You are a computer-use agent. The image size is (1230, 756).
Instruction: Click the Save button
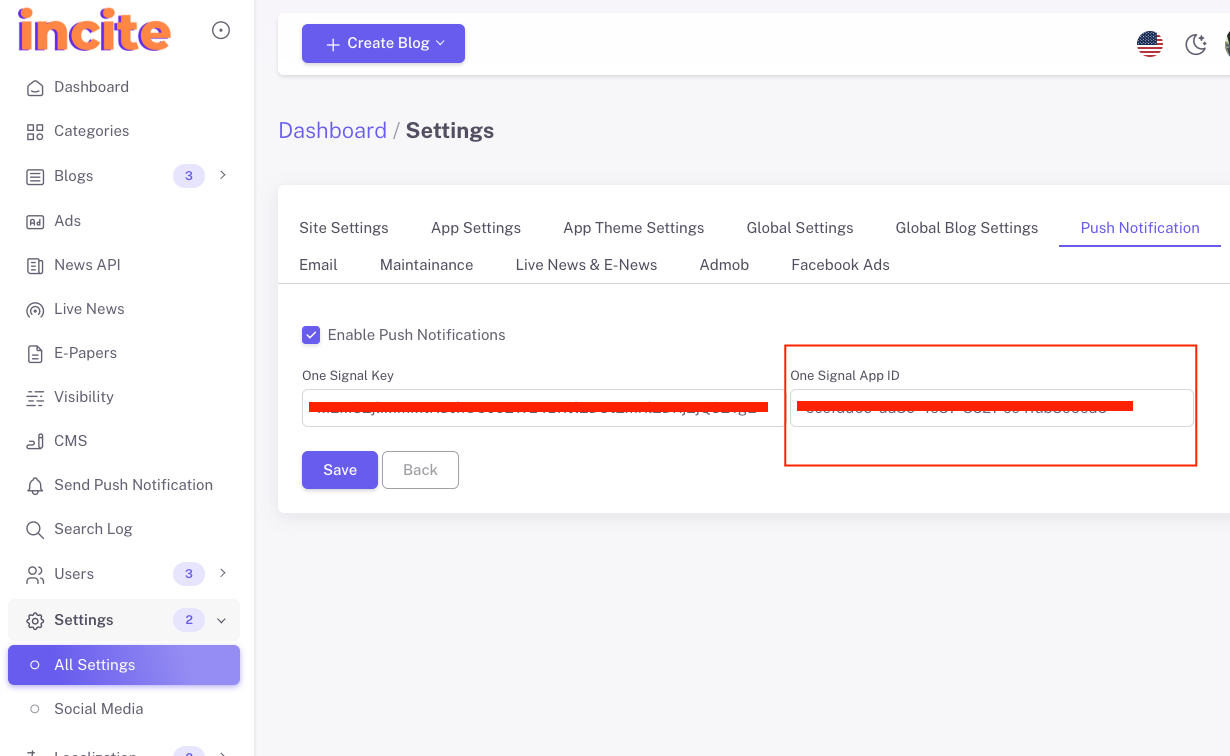pyautogui.click(x=339, y=470)
